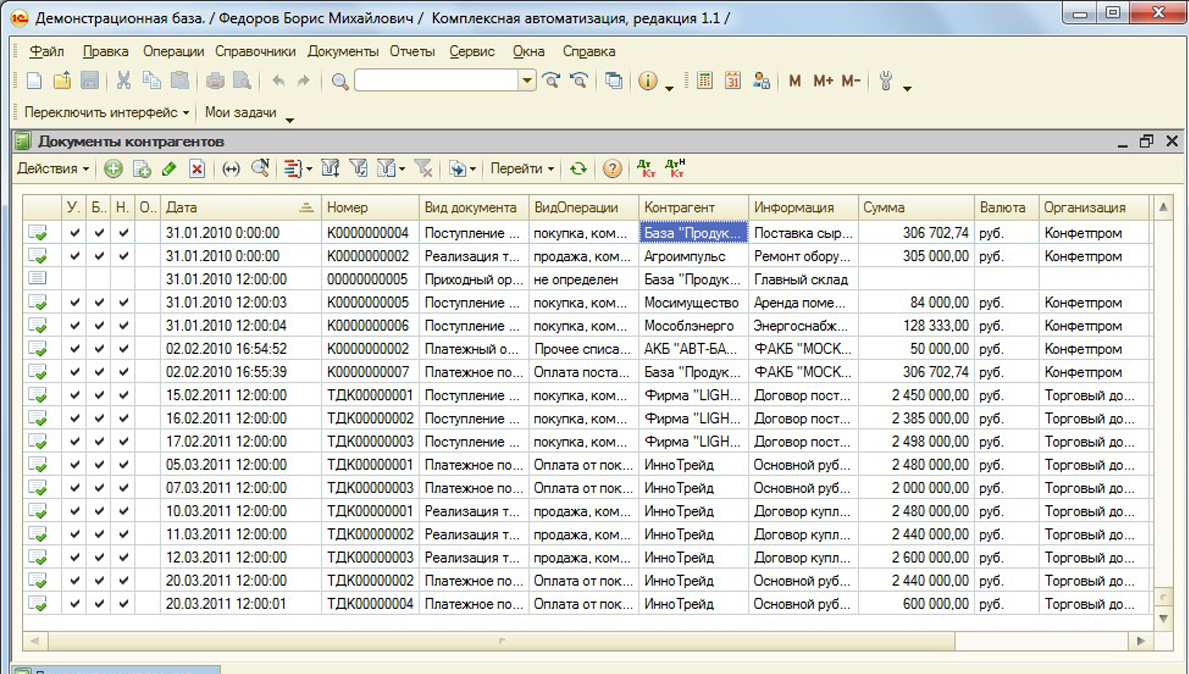The height and width of the screenshot is (674, 1189).
Task: Expand the Действия dropdown menu
Action: (x=53, y=169)
